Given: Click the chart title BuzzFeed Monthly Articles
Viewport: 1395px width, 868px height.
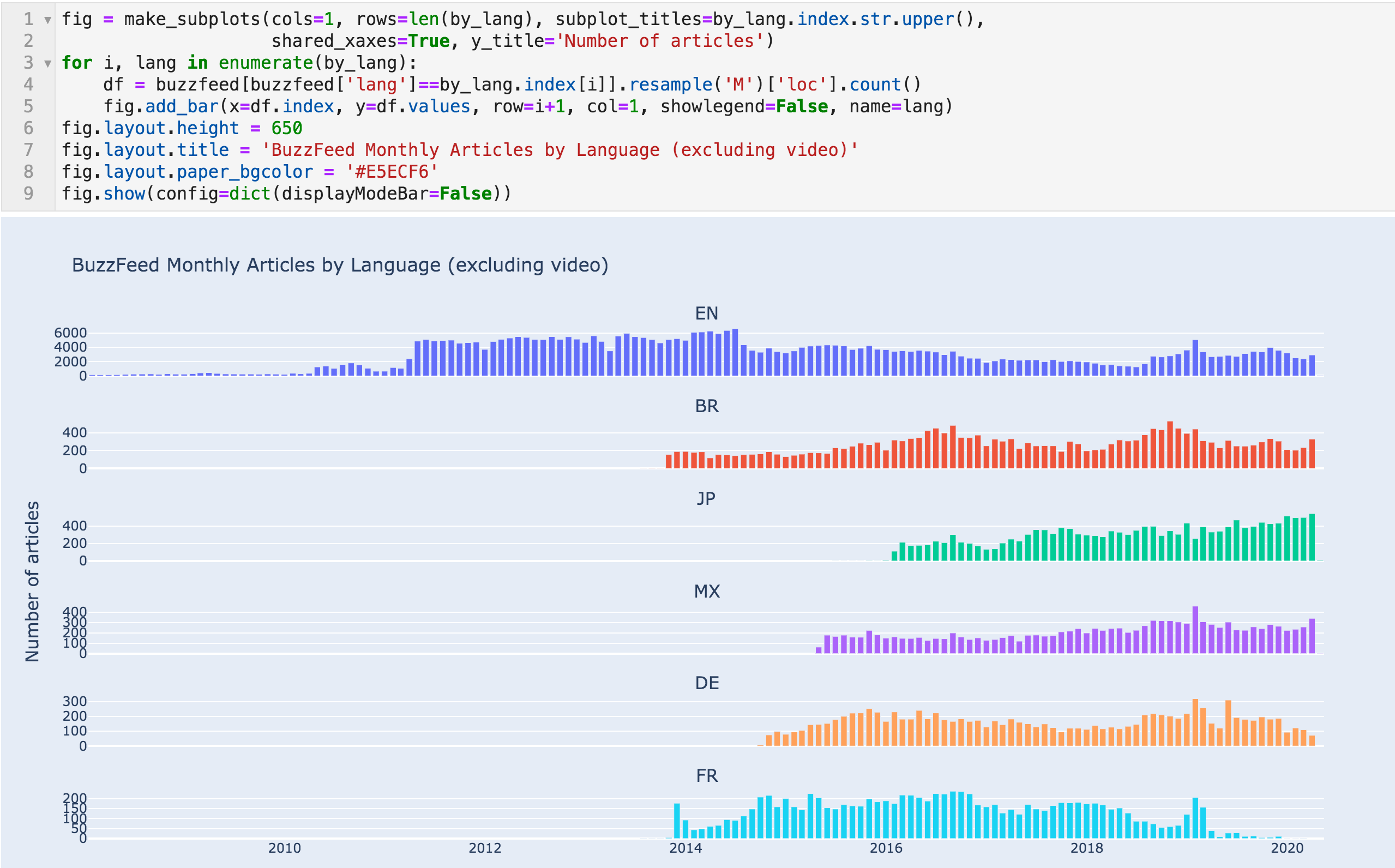Looking at the screenshot, I should click(340, 265).
